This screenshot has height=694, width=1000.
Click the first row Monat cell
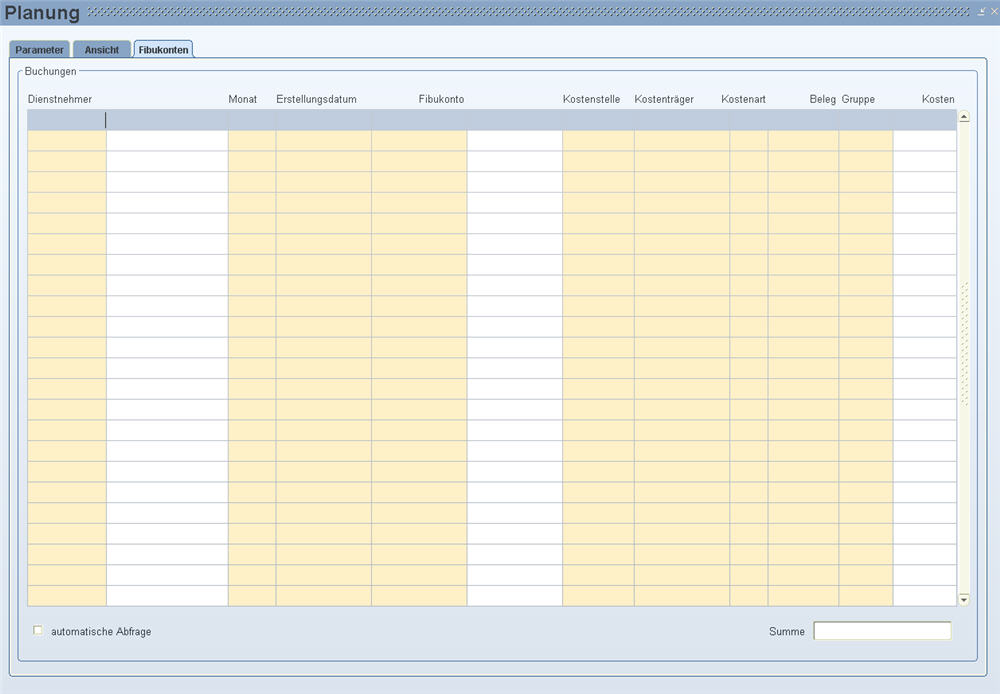[251, 120]
